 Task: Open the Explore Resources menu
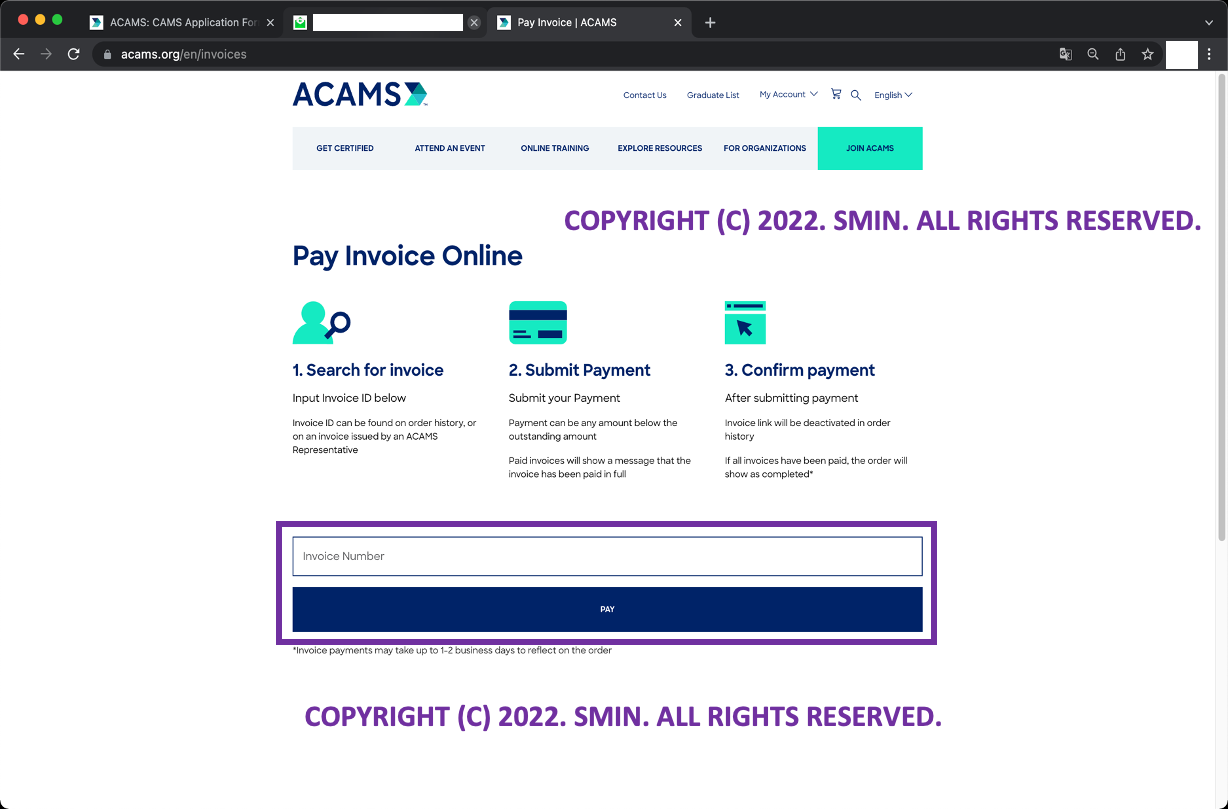660,148
